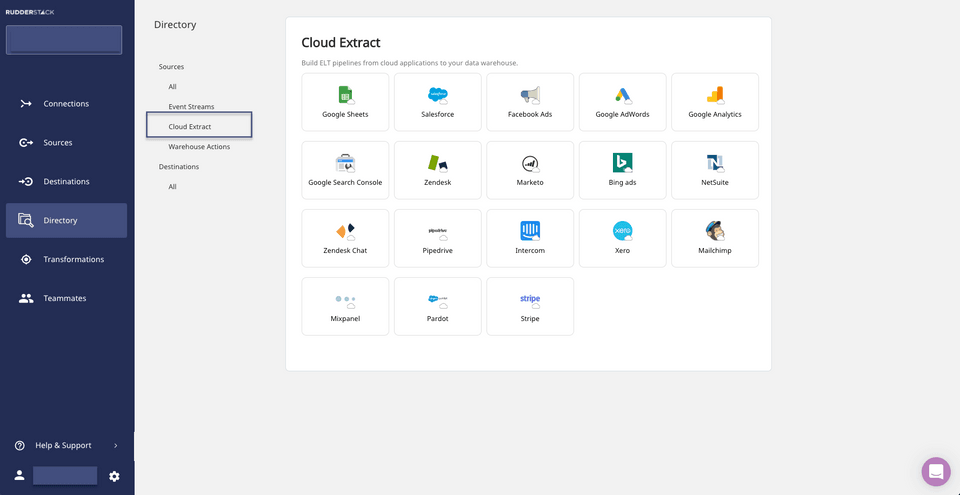Select the Directory menu label
960x495 pixels.
(x=61, y=221)
